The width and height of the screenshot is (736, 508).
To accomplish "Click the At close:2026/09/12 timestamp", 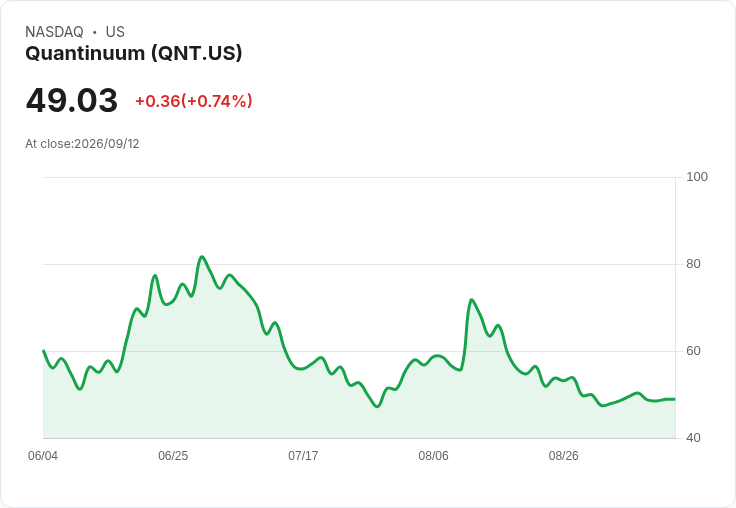I will point(82,144).
